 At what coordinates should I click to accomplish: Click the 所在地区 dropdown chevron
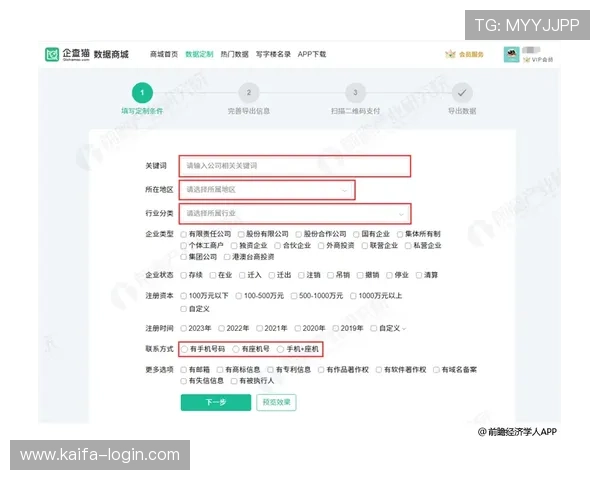tap(344, 190)
